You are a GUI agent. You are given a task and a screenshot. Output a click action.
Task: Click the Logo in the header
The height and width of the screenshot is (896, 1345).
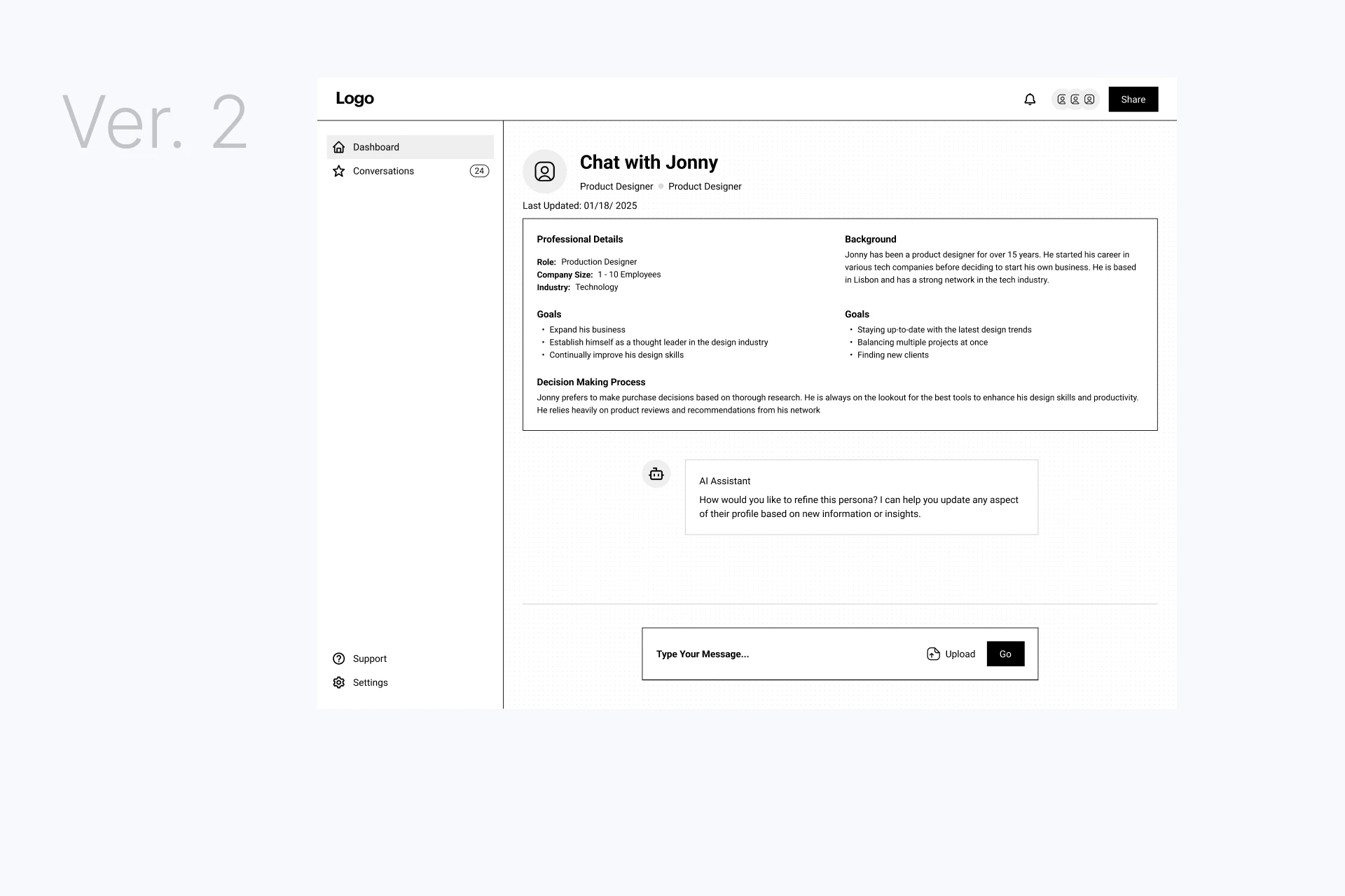coord(354,99)
